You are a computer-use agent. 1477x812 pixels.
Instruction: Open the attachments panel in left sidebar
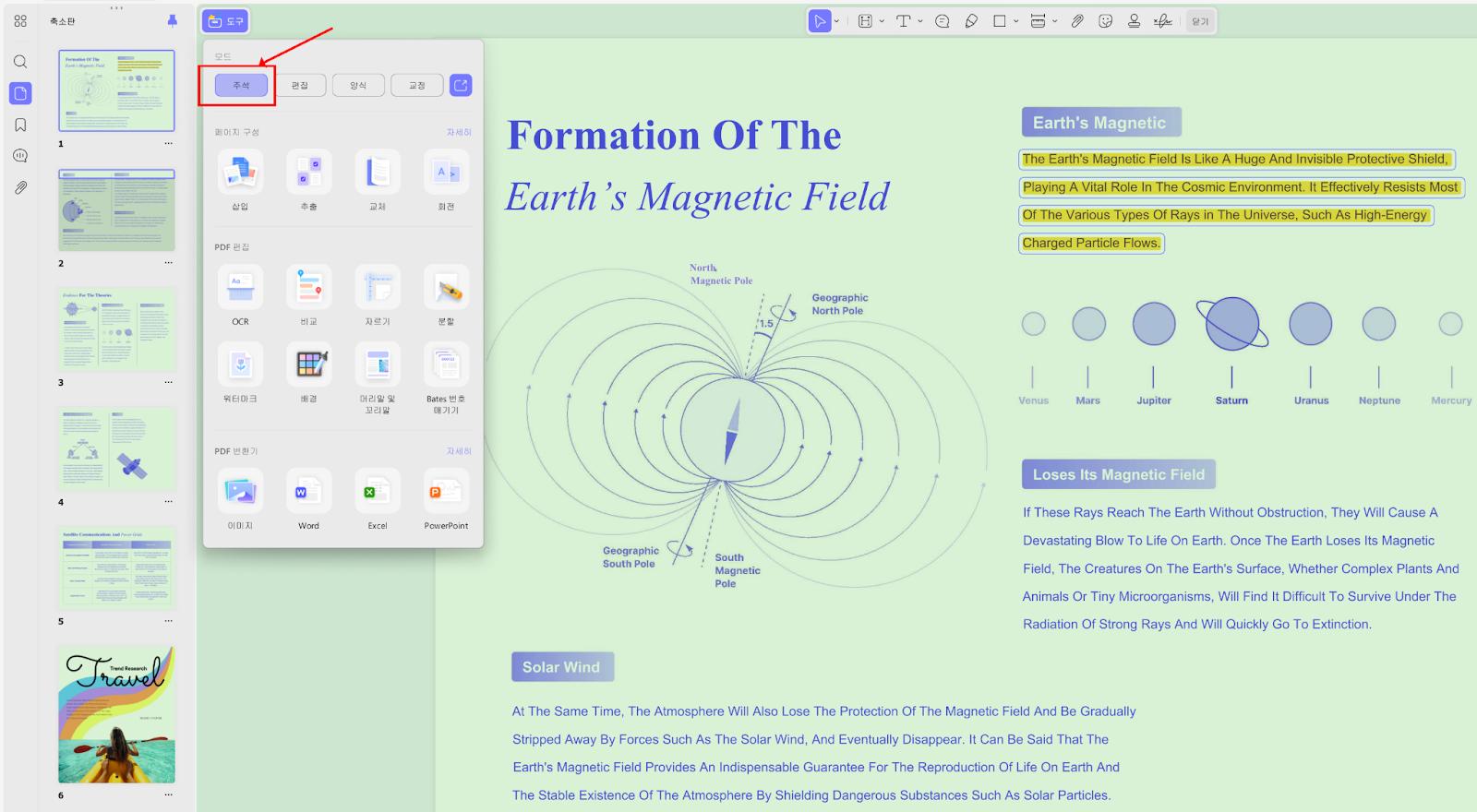coord(20,187)
